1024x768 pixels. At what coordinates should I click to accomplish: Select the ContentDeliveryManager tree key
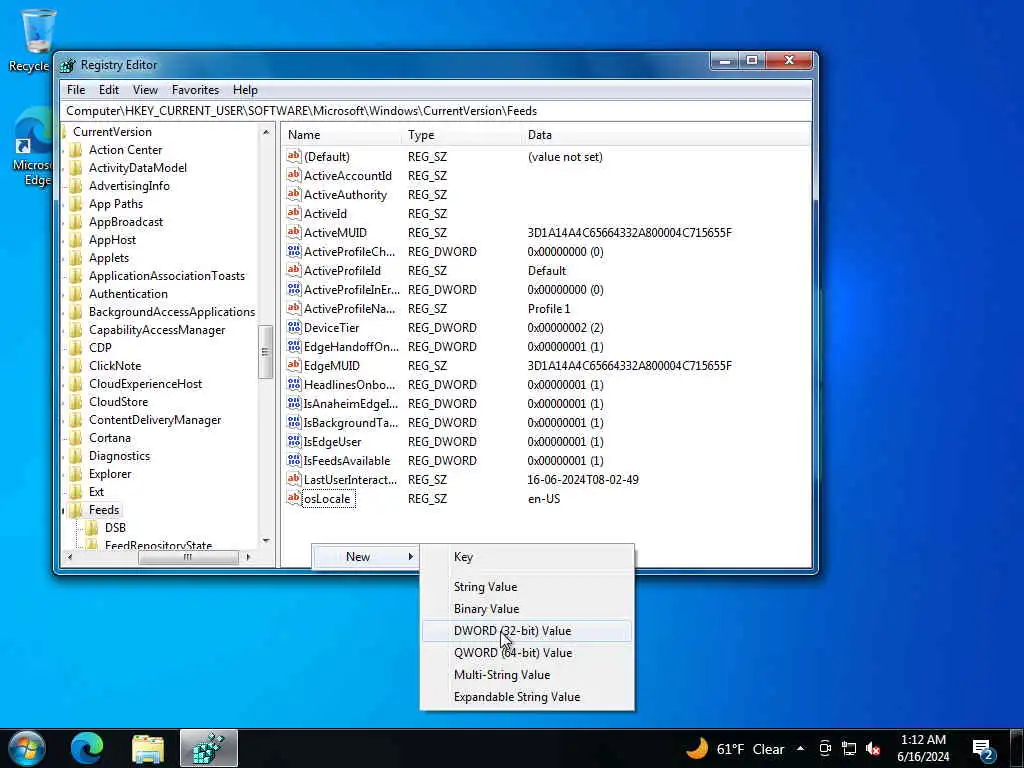pos(155,420)
